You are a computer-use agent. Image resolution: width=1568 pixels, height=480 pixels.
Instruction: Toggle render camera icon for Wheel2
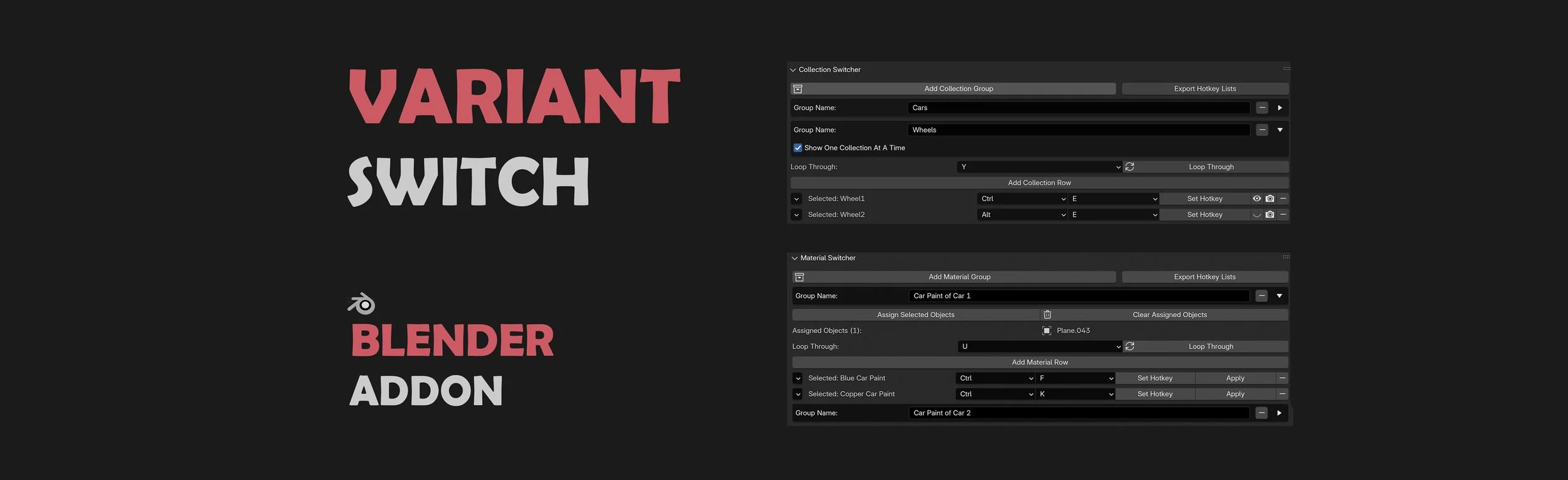1270,215
